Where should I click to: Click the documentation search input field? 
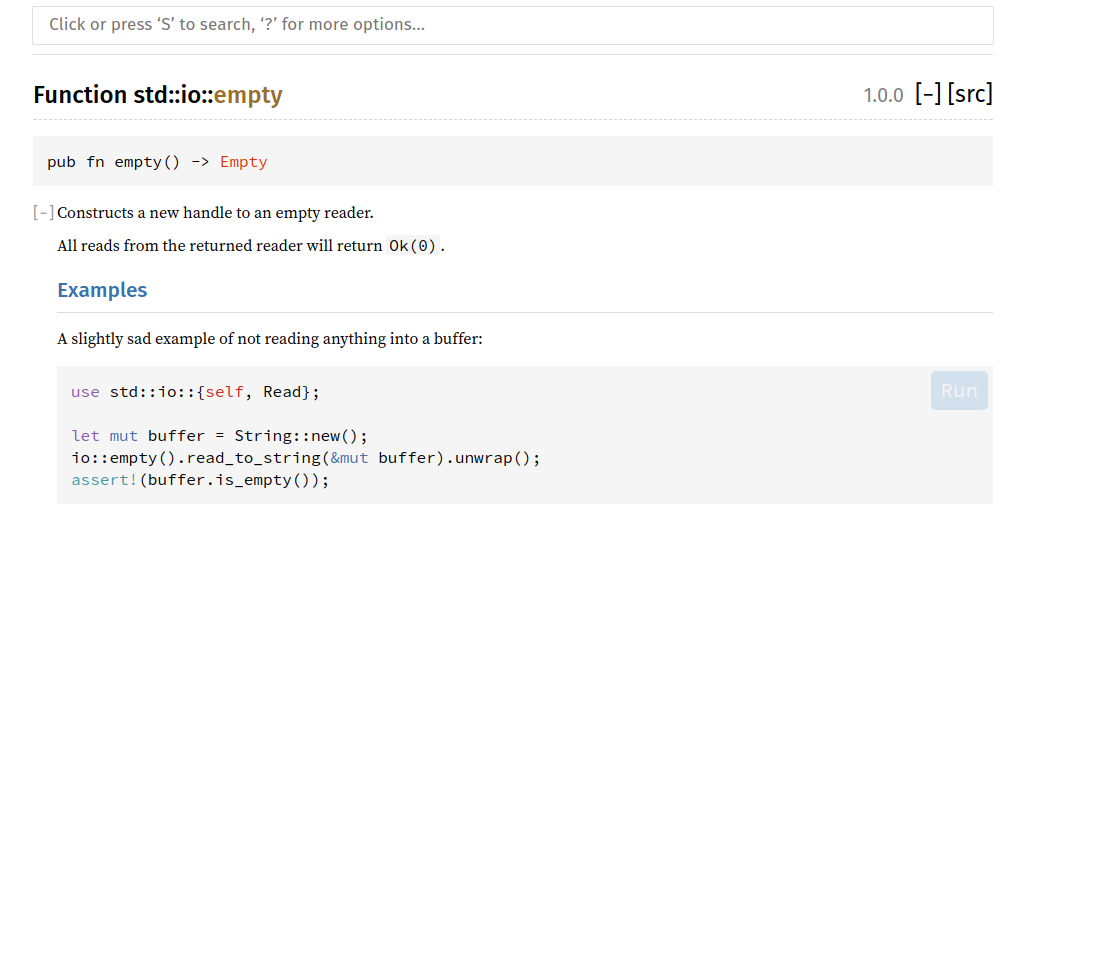[513, 25]
